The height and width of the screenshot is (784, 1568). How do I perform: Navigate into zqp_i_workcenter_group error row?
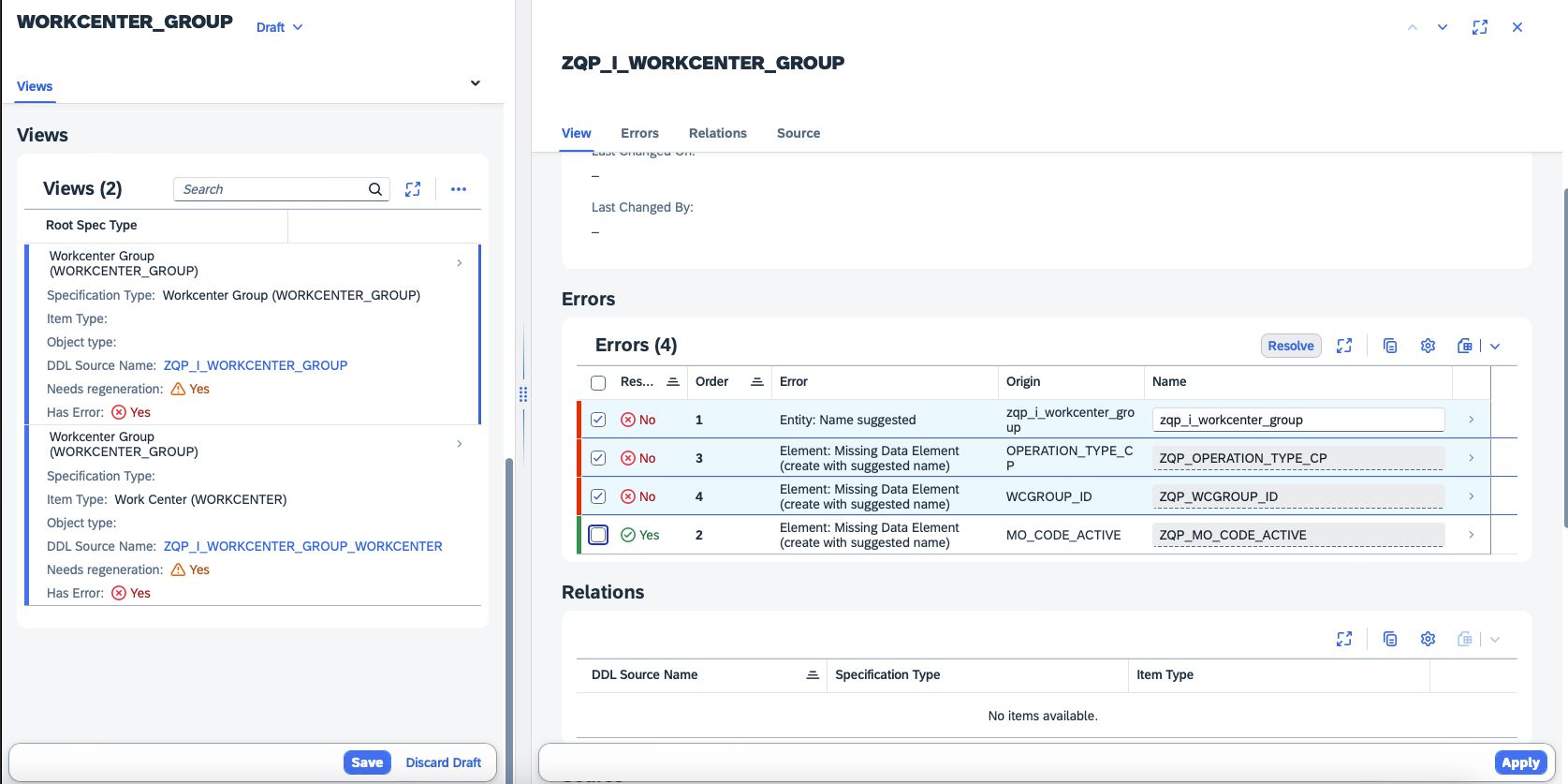click(1471, 420)
